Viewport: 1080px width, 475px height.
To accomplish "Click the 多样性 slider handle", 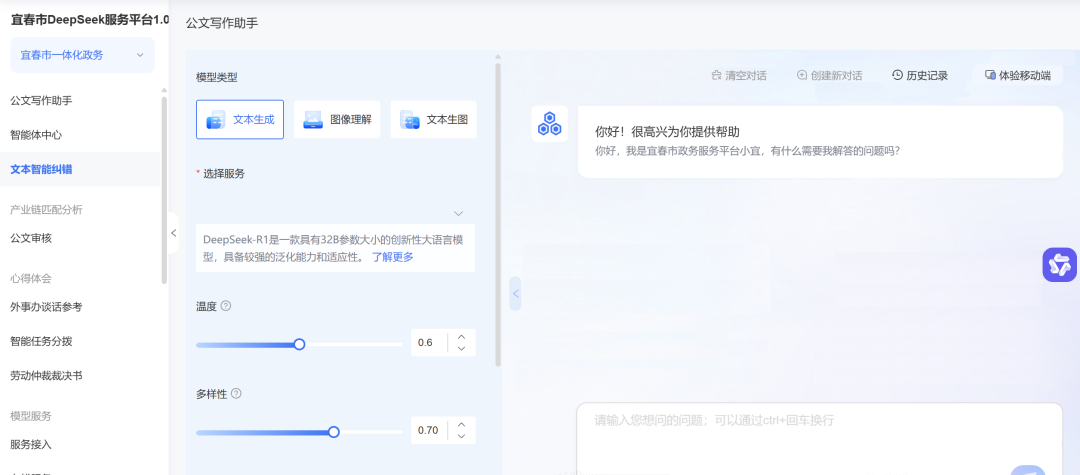I will (x=333, y=432).
